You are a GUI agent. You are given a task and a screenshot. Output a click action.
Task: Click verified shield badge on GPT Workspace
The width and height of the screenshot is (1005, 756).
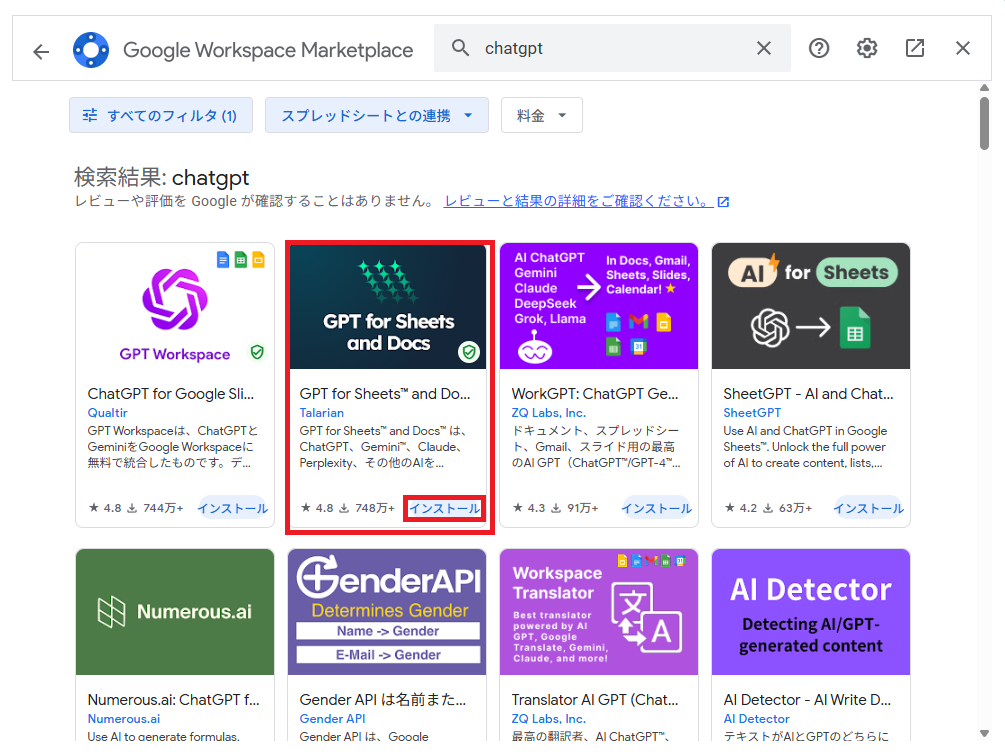click(x=257, y=352)
